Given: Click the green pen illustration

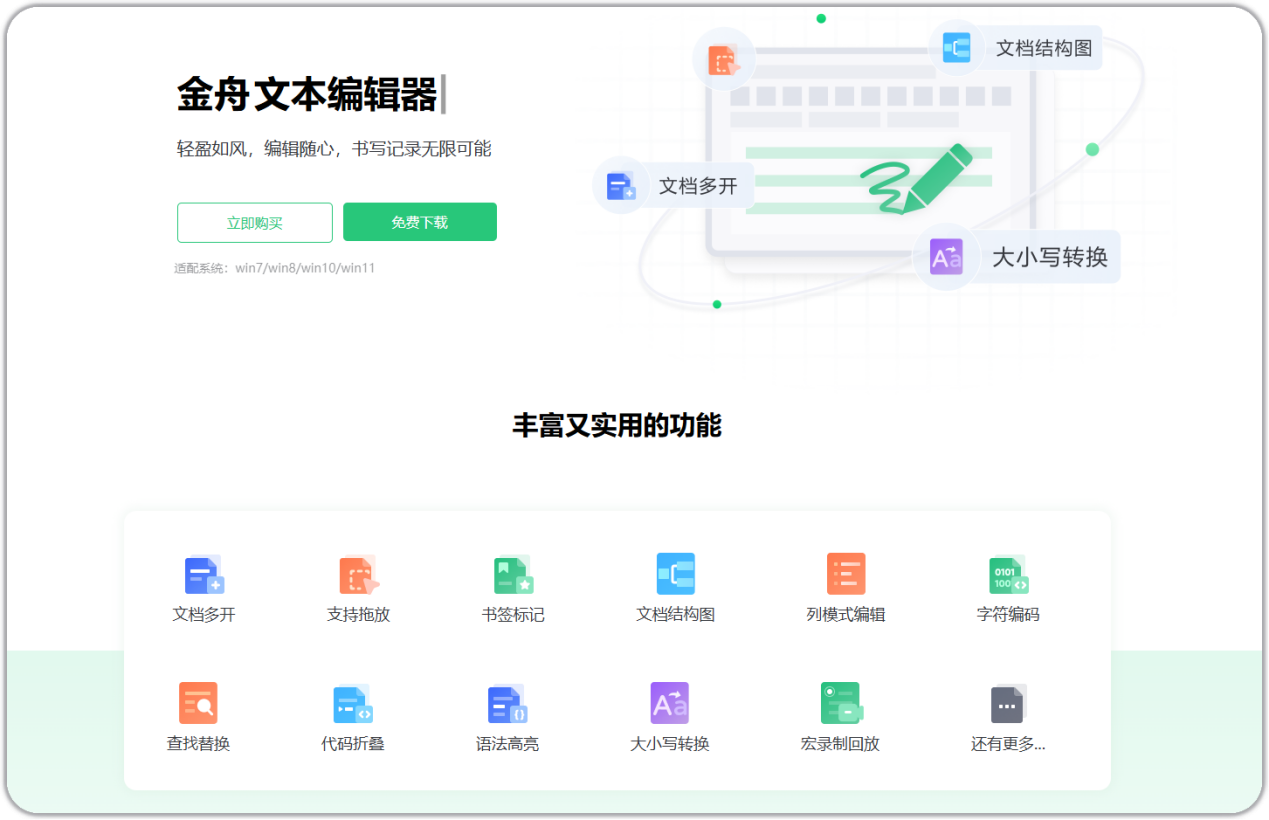Looking at the screenshot, I should click(917, 179).
